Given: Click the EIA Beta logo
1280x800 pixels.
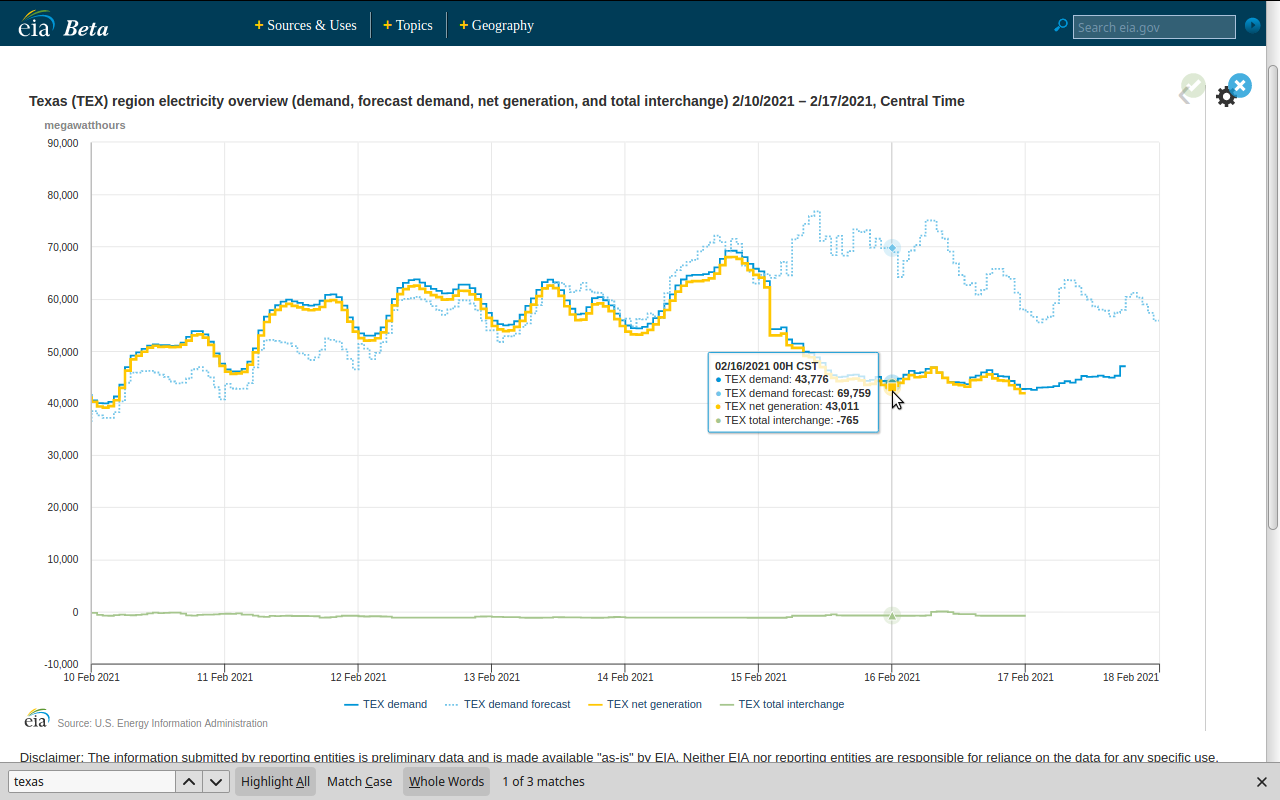Looking at the screenshot, I should [63, 25].
